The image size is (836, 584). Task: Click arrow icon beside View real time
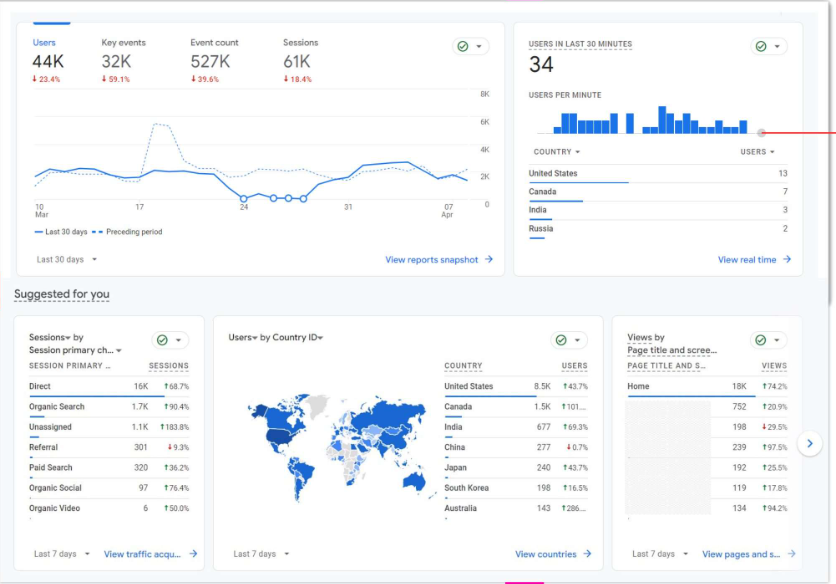[x=787, y=260]
